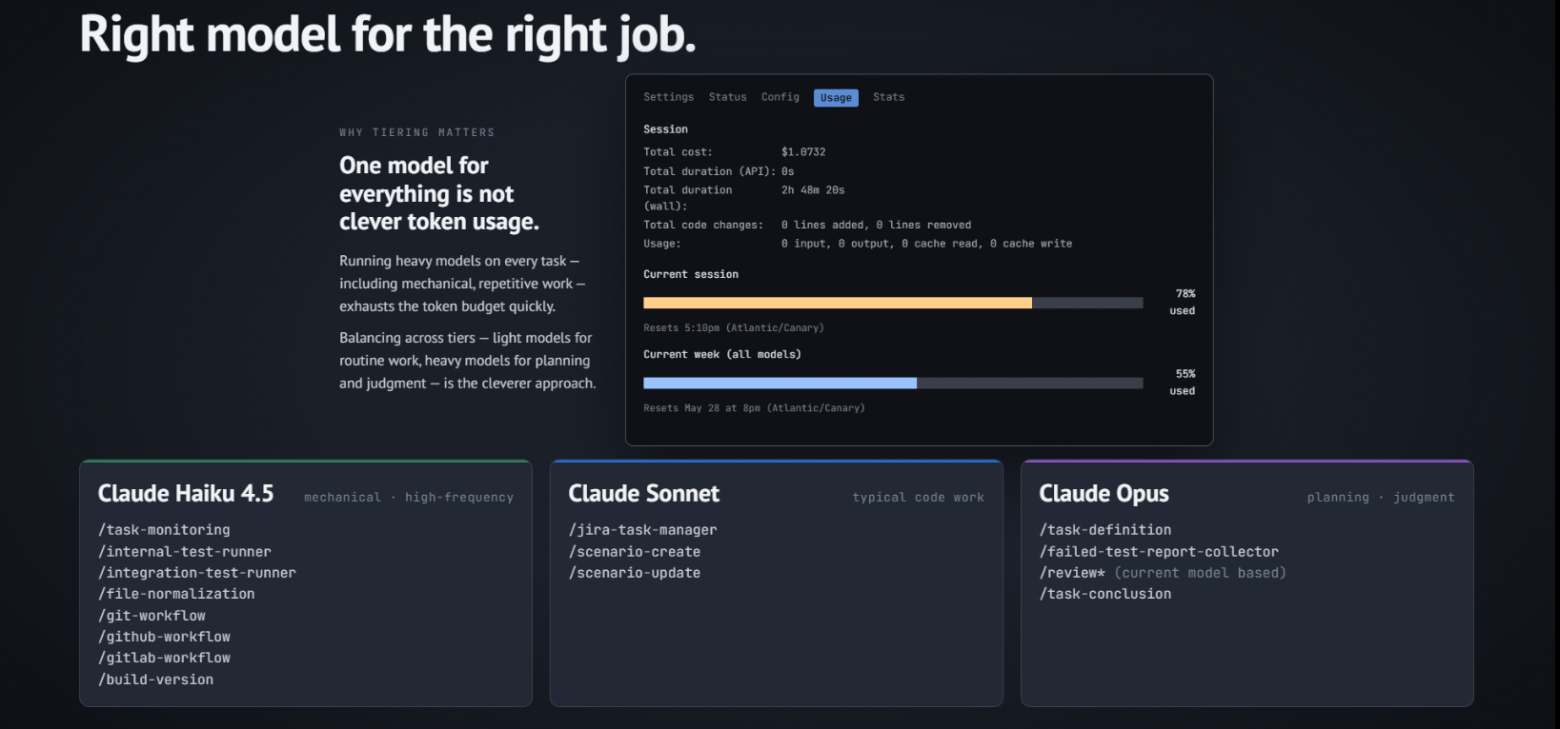Select the Config tab

click(x=780, y=97)
